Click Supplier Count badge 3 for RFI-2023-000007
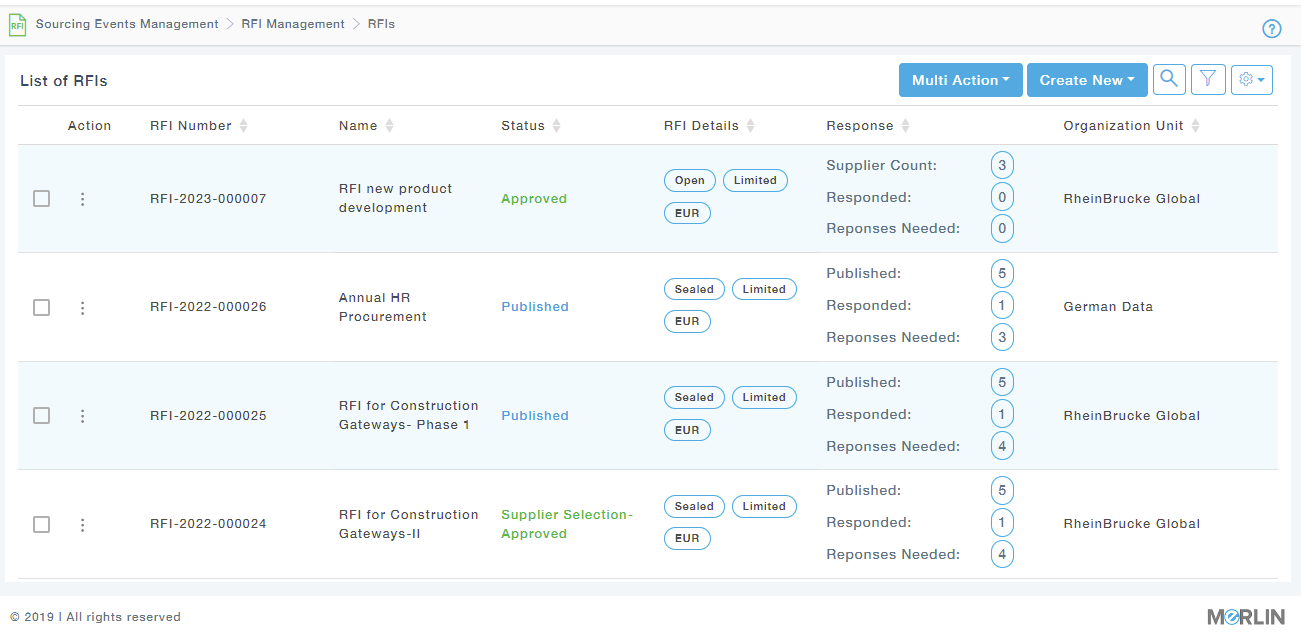The width and height of the screenshot is (1301, 637). pyautogui.click(x=1002, y=165)
